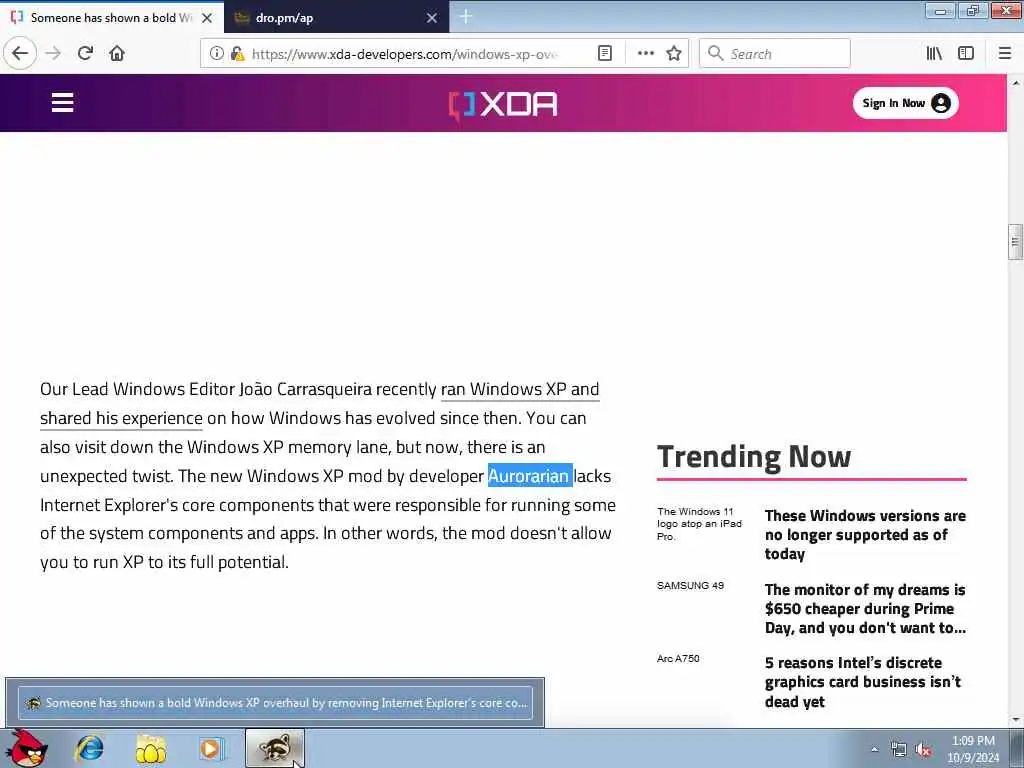Launch Internet Explorer from the taskbar
Screen dimensions: 1024x768
[x=89, y=748]
